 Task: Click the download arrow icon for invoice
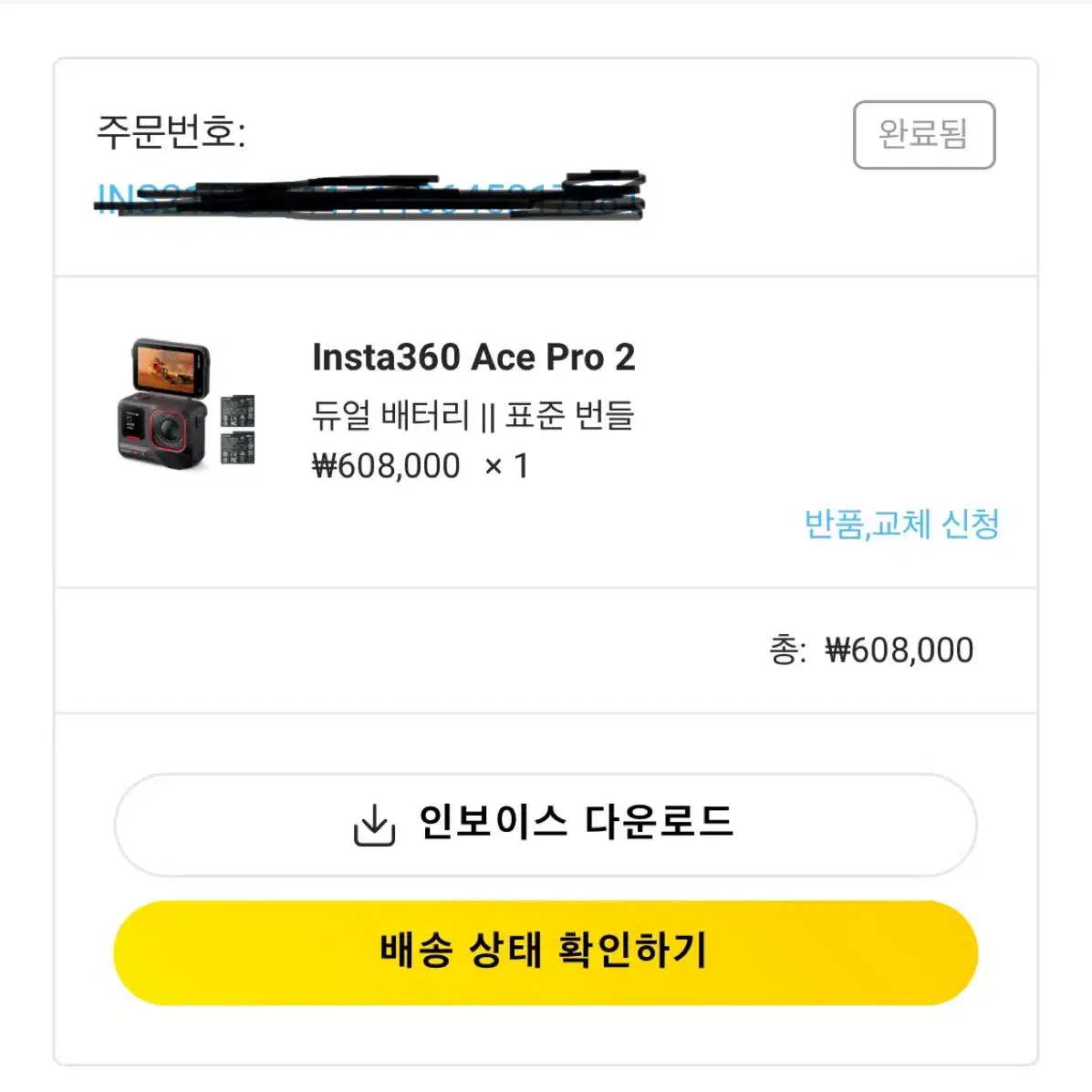(x=374, y=826)
